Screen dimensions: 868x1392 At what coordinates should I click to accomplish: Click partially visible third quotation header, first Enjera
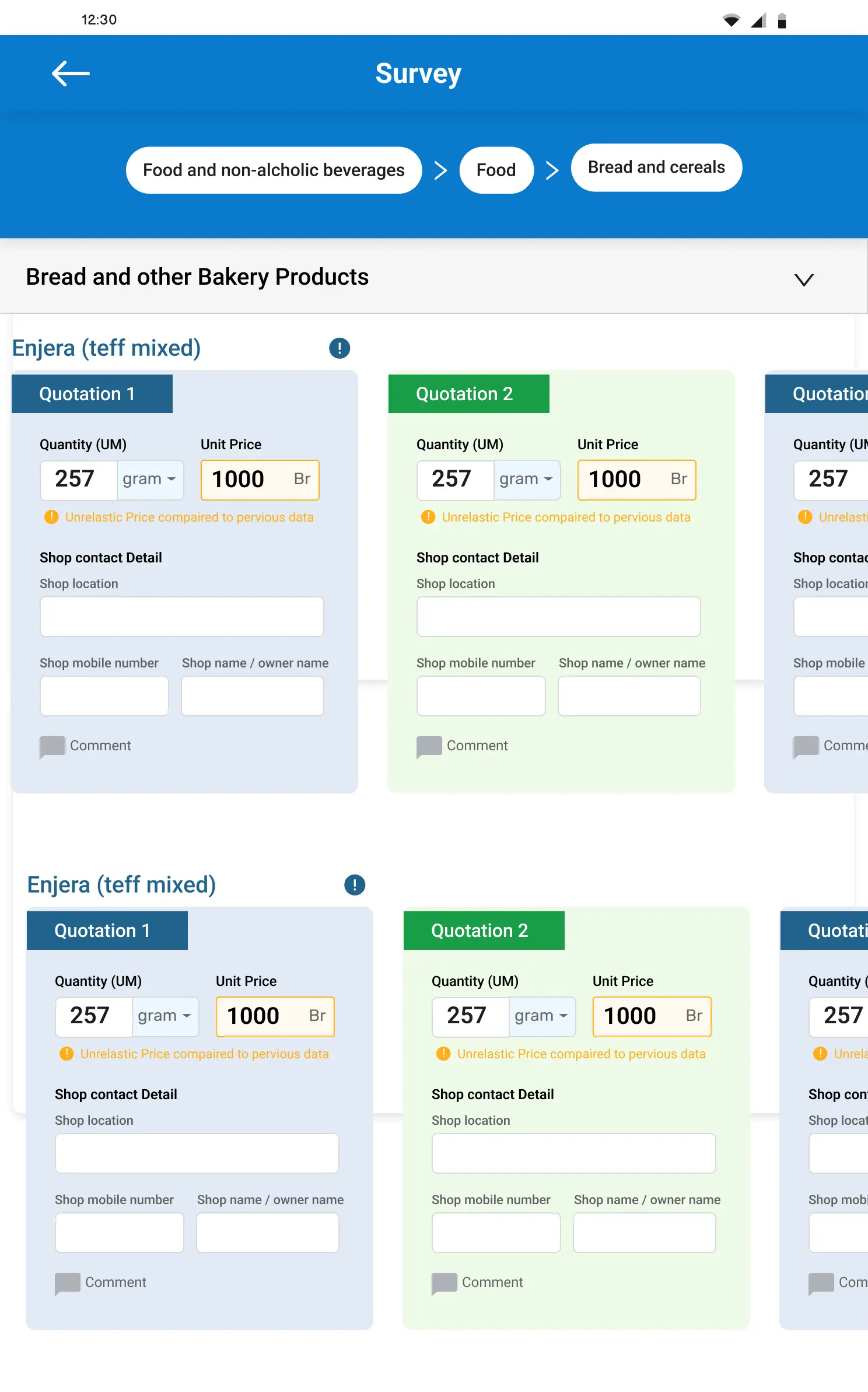(817, 394)
